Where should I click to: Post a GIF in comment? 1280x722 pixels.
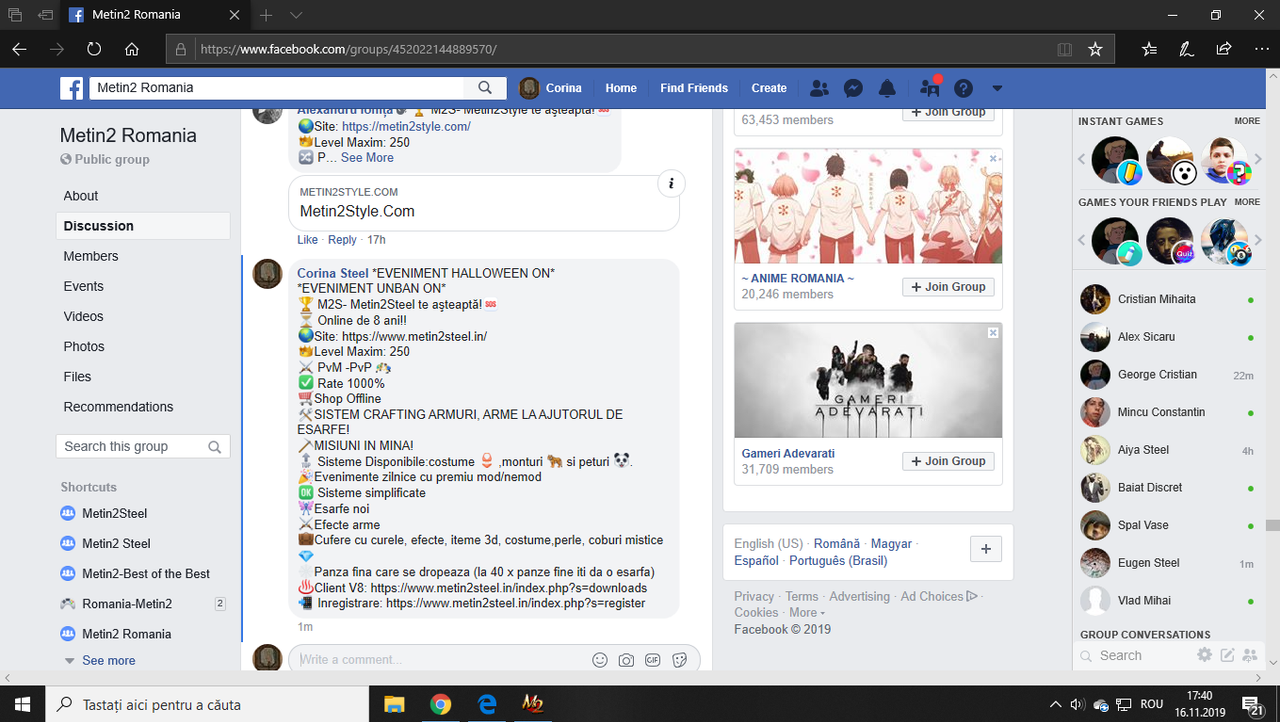click(653, 660)
